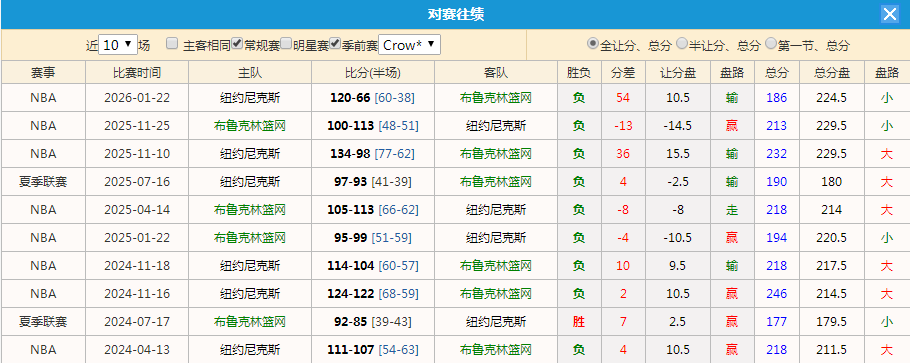Select the 全让分、总分 radio option
The width and height of the screenshot is (910, 363).
point(593,43)
